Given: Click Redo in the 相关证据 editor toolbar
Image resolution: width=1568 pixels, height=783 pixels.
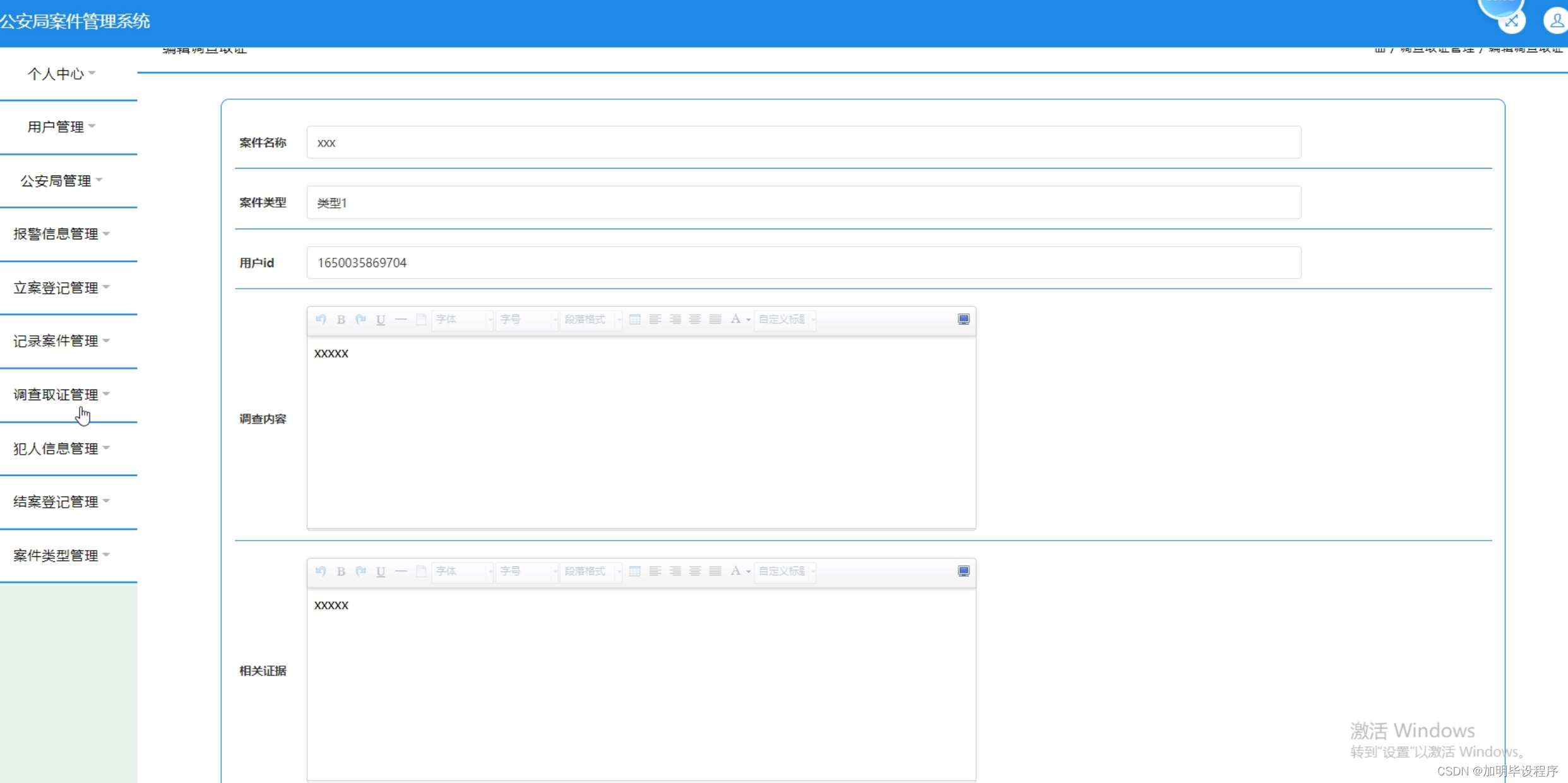Looking at the screenshot, I should coord(360,571).
